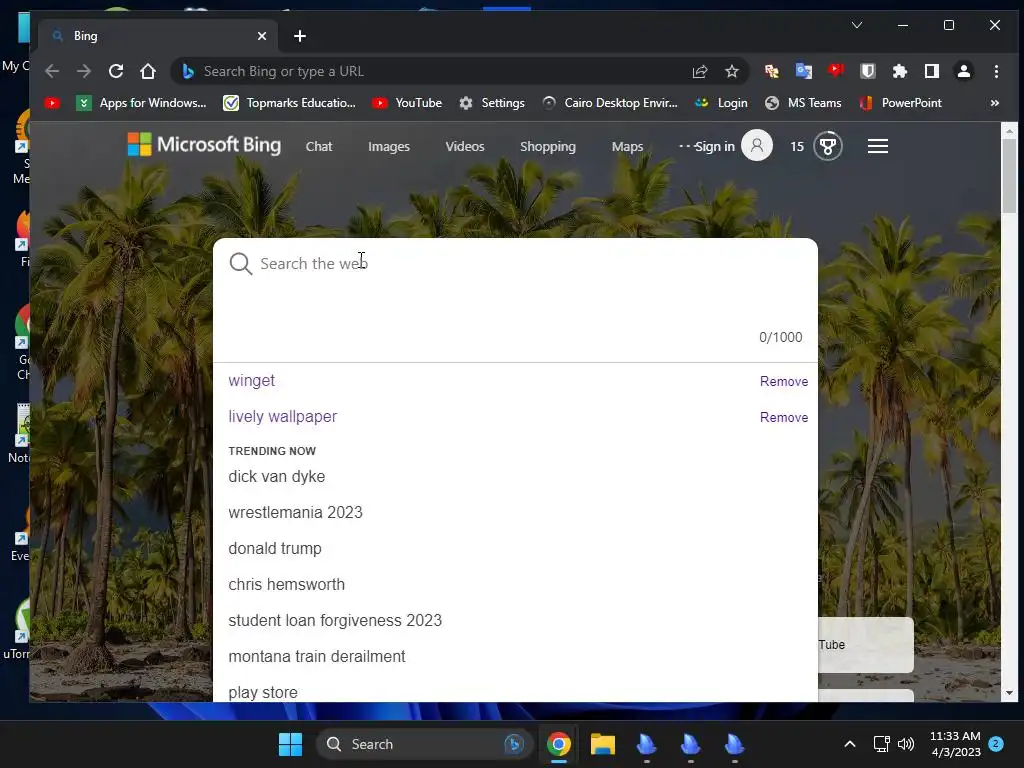Open Topmarks Education bookmark

[289, 103]
